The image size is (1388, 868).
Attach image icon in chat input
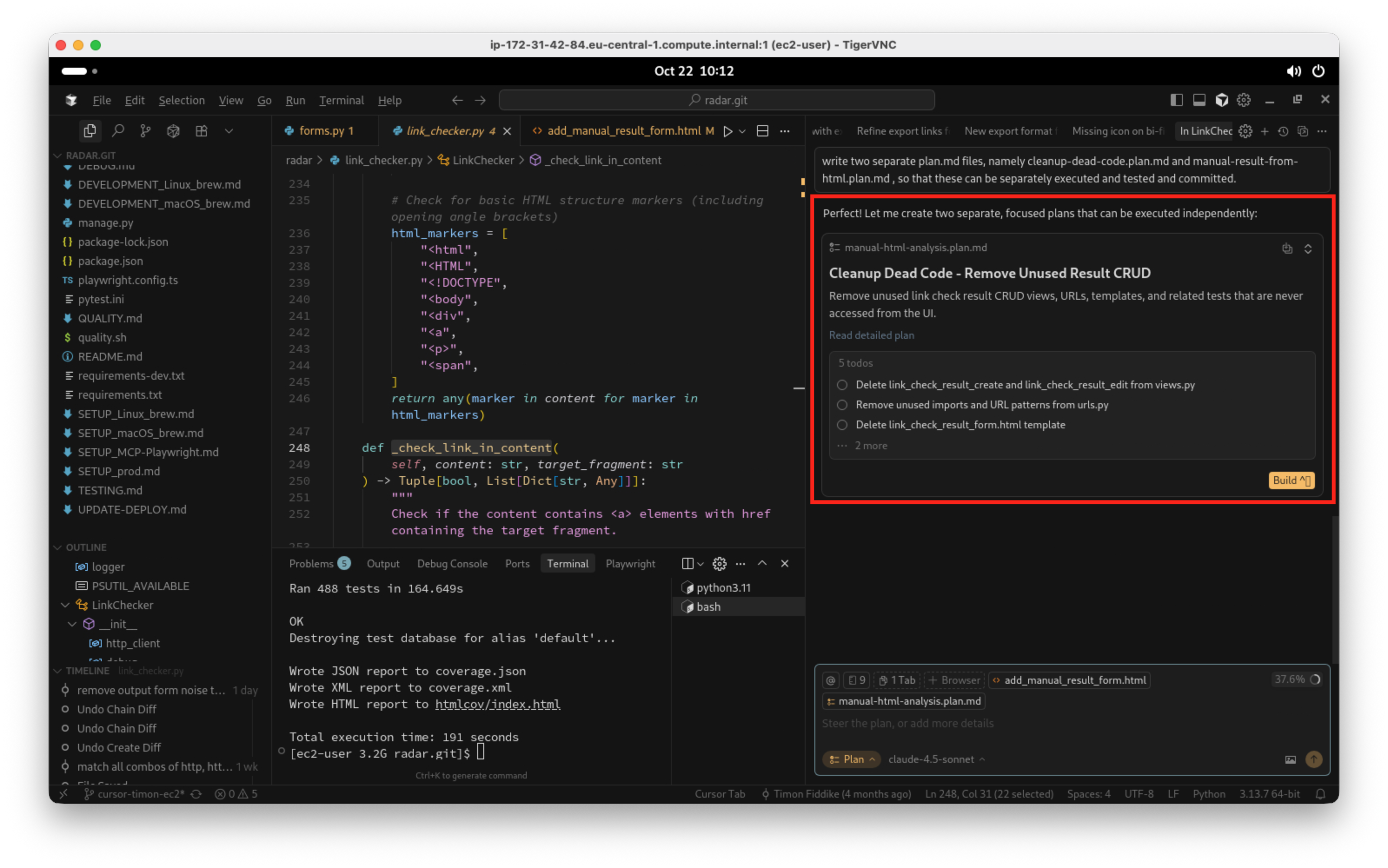[x=1290, y=759]
